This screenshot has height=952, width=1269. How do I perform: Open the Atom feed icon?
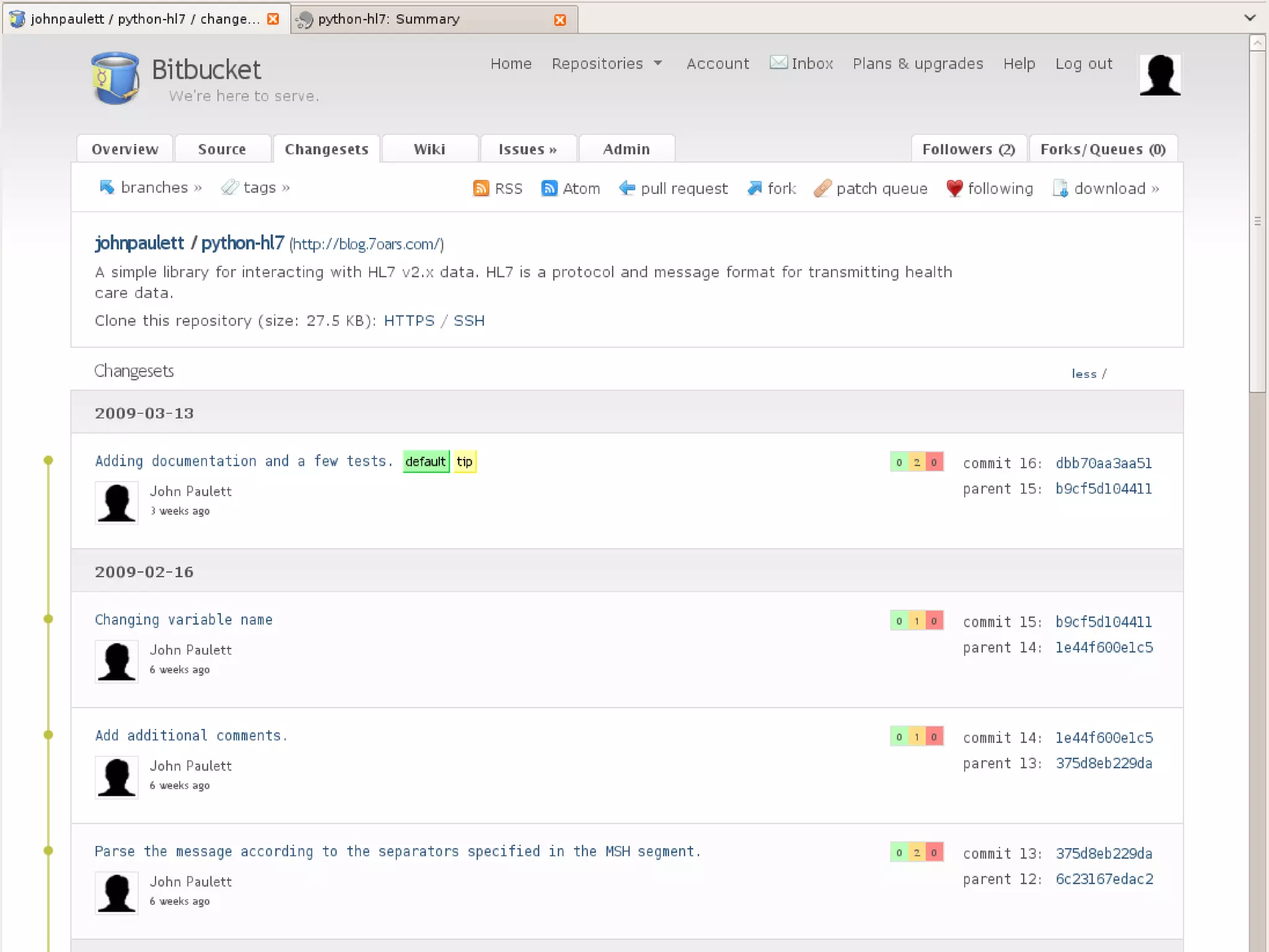[549, 188]
